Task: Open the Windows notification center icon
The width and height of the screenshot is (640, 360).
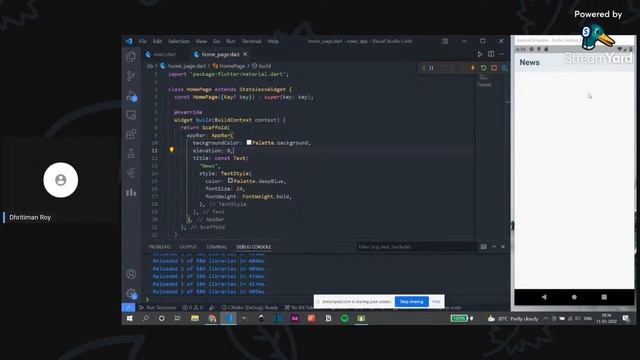Action: 626,318
